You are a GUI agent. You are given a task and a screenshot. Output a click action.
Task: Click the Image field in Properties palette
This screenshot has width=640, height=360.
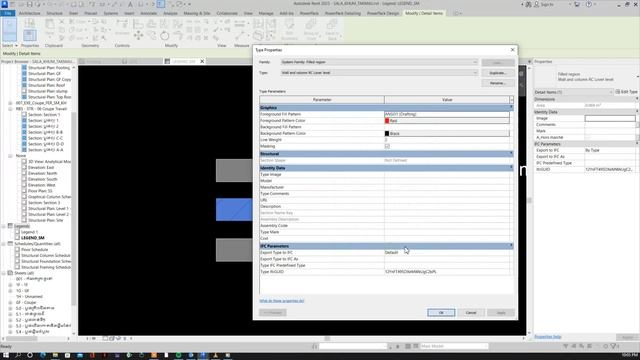(610, 118)
